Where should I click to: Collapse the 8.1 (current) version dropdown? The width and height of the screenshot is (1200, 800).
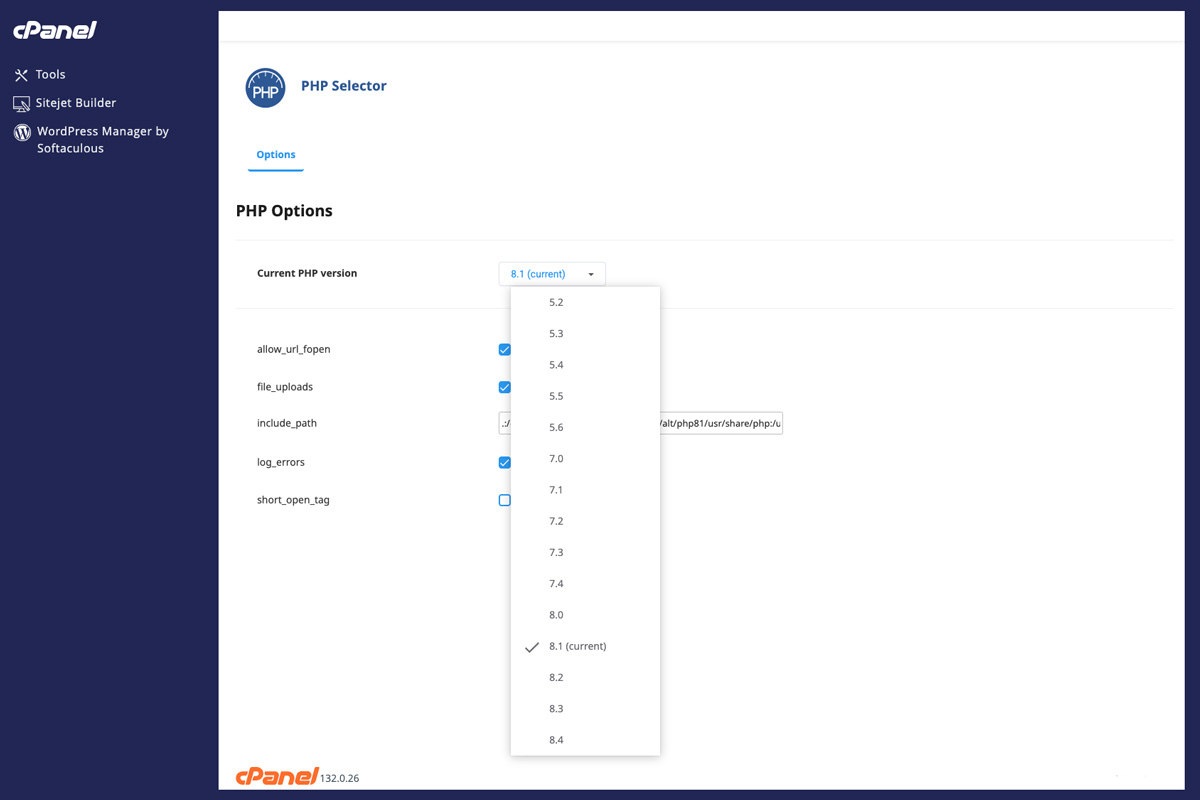pyautogui.click(x=552, y=274)
